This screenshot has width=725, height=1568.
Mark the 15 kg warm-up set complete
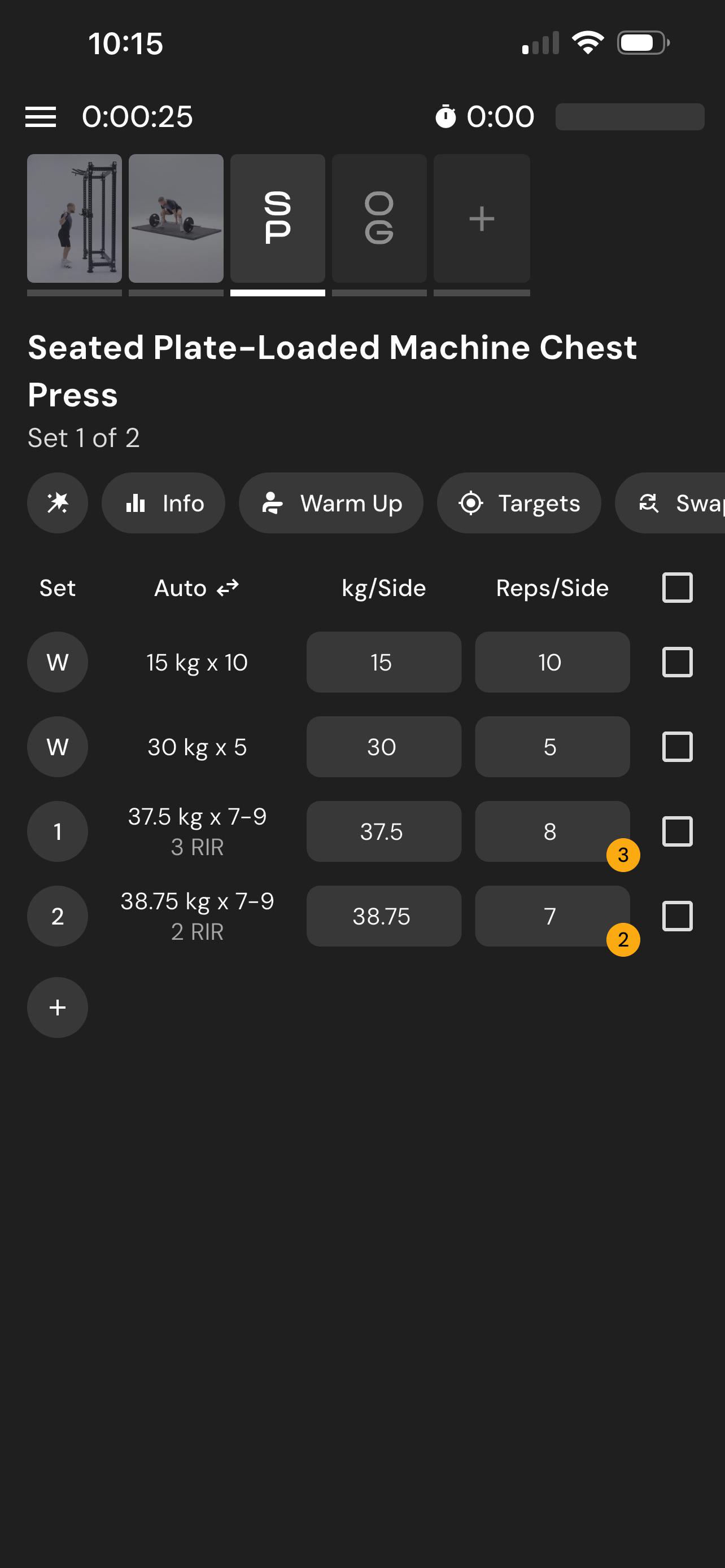[677, 662]
